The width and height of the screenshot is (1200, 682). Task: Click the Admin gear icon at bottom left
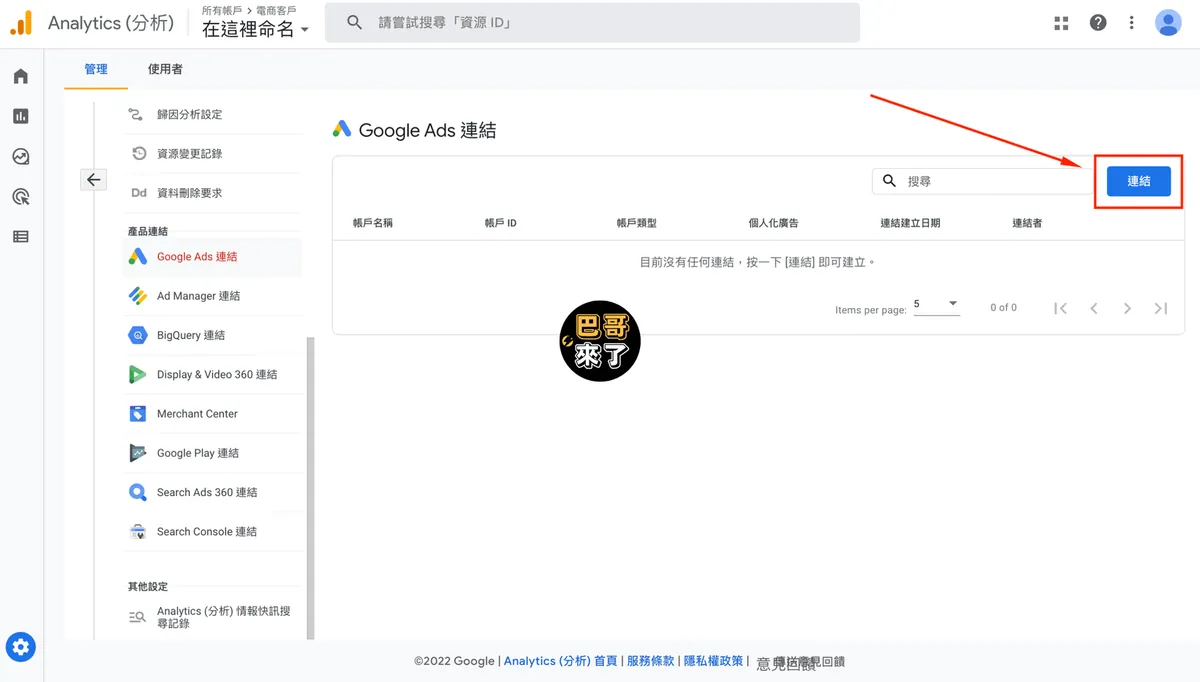(x=21, y=647)
